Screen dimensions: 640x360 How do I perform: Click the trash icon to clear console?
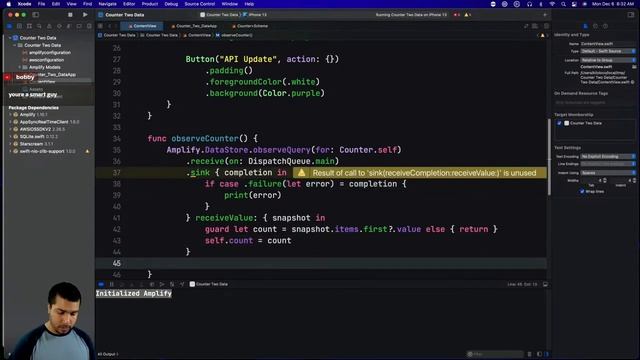click(529, 354)
